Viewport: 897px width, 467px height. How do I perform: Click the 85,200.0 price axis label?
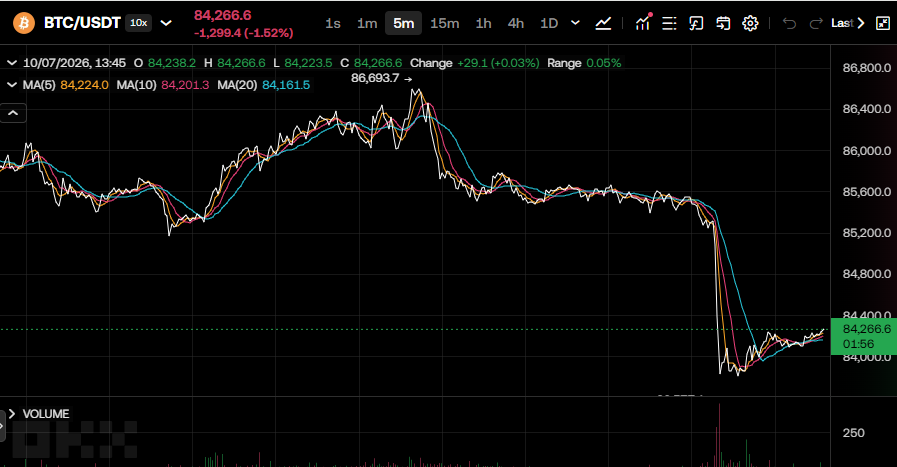tap(866, 232)
